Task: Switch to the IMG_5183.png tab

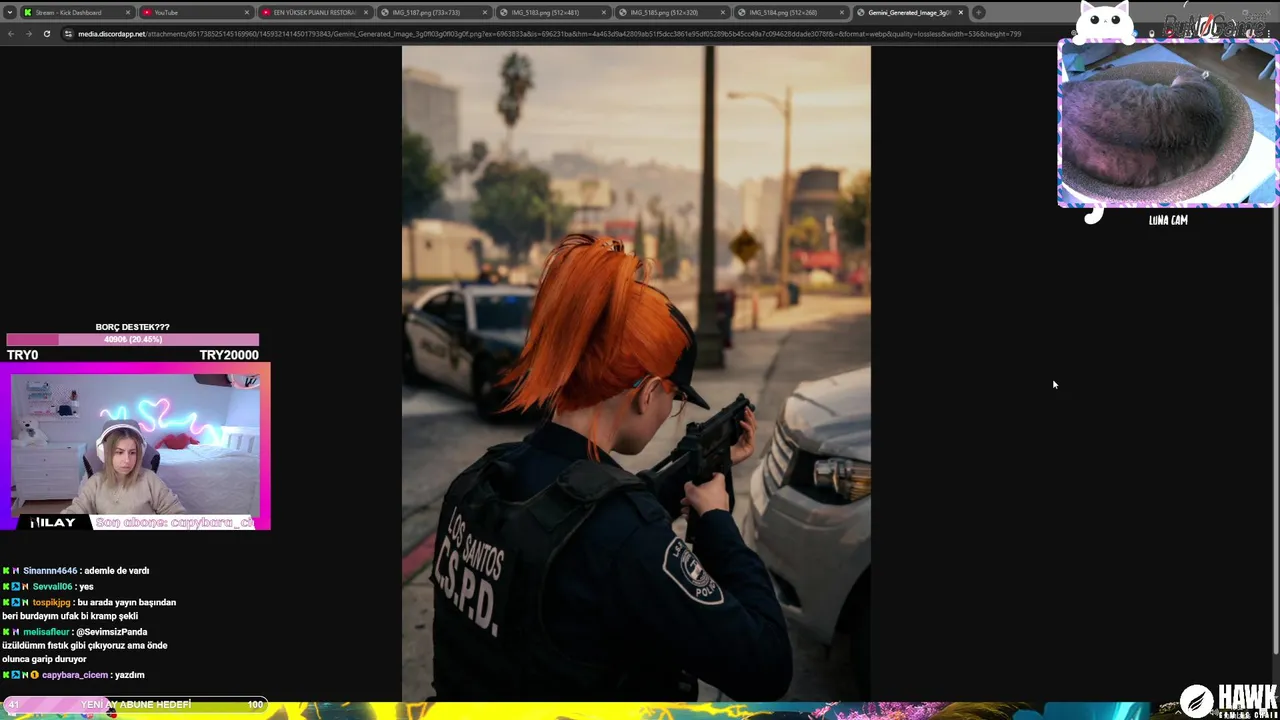Action: [x=552, y=13]
